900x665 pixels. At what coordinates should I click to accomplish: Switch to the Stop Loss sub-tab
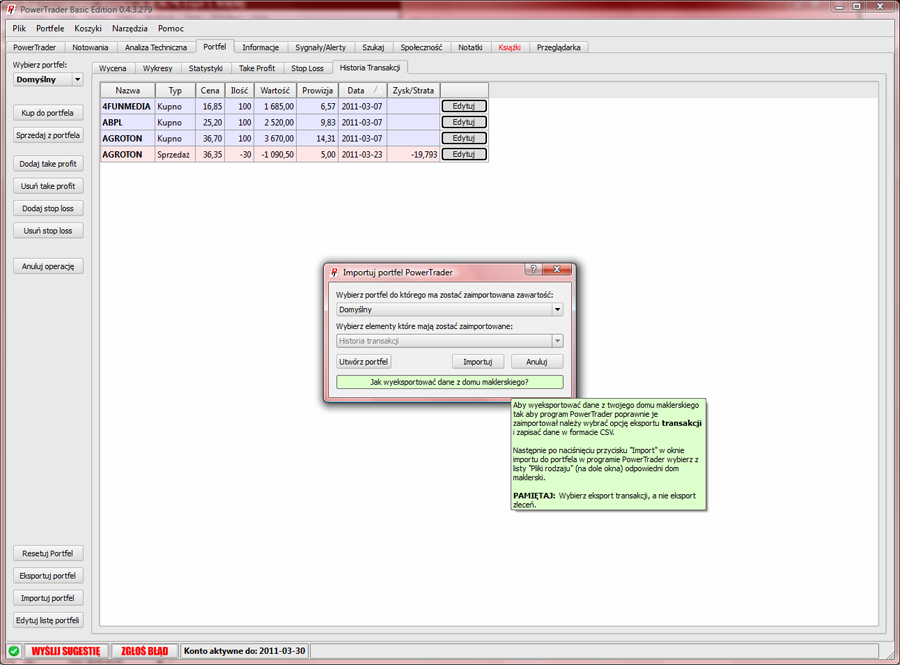pyautogui.click(x=307, y=68)
